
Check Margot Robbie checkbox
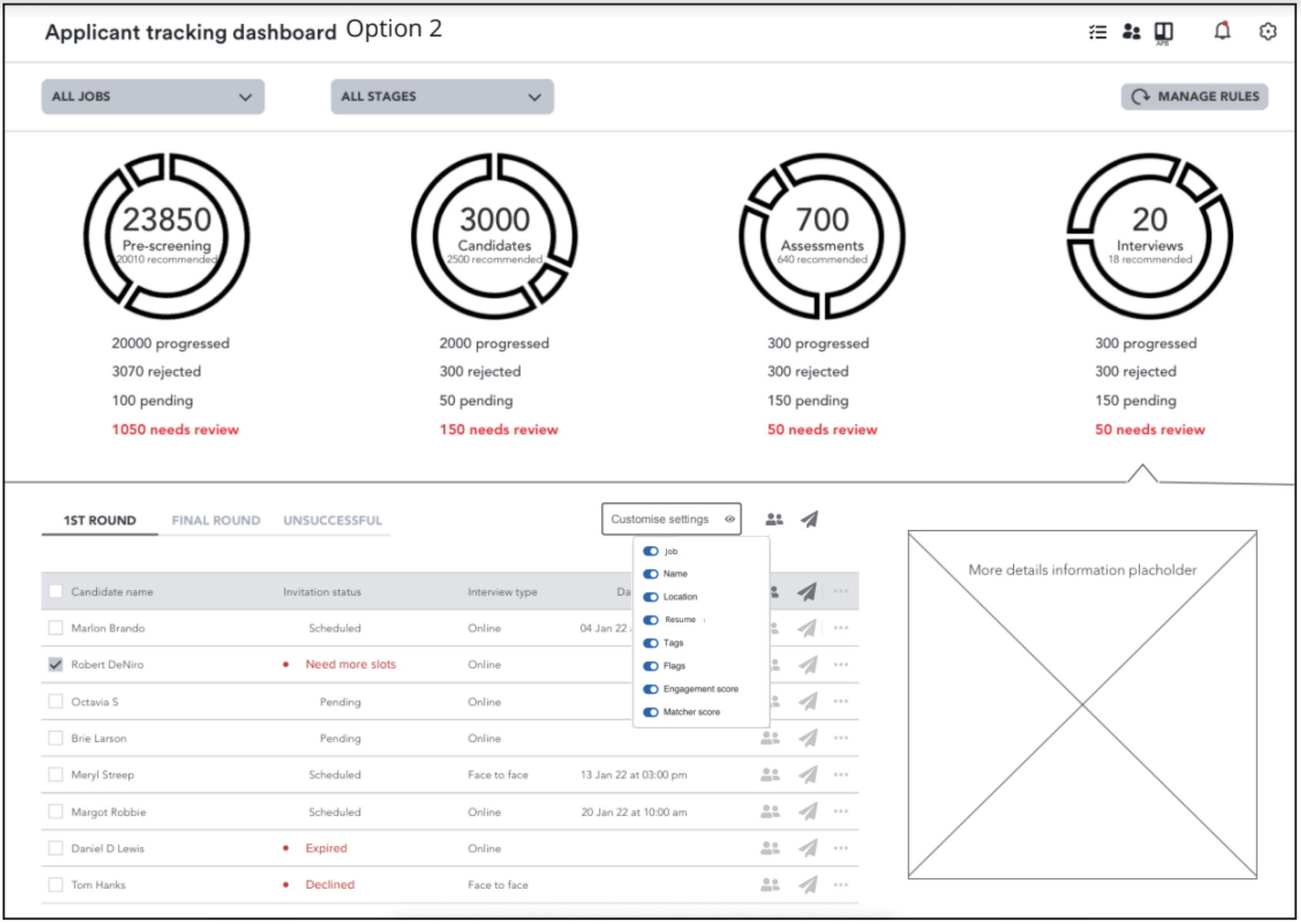click(55, 811)
